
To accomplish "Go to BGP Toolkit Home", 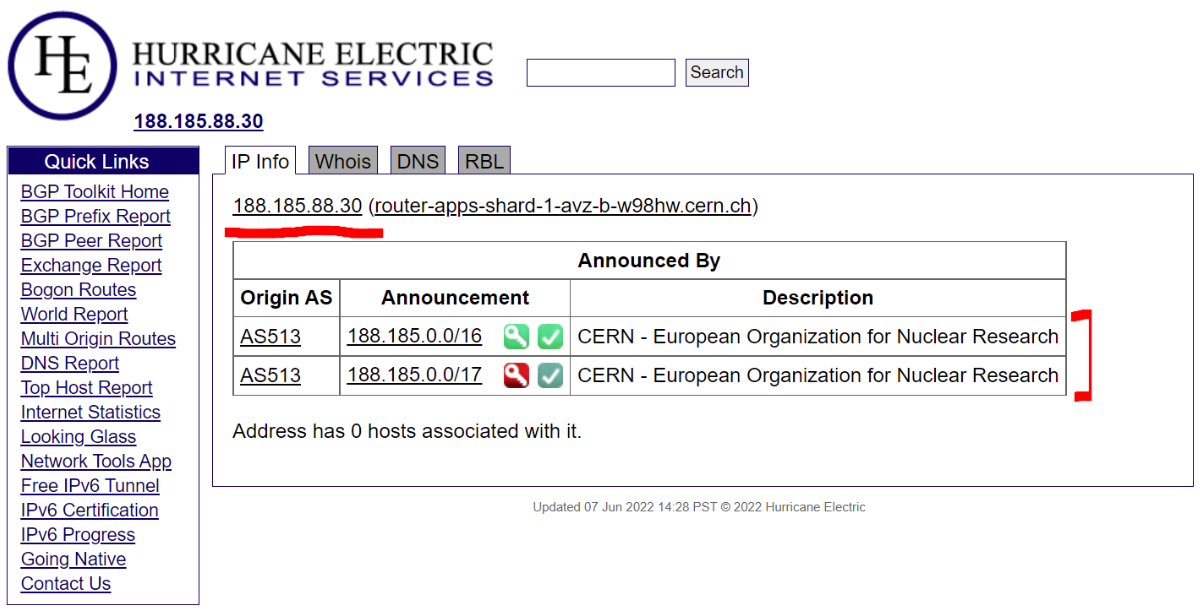I will [95, 192].
